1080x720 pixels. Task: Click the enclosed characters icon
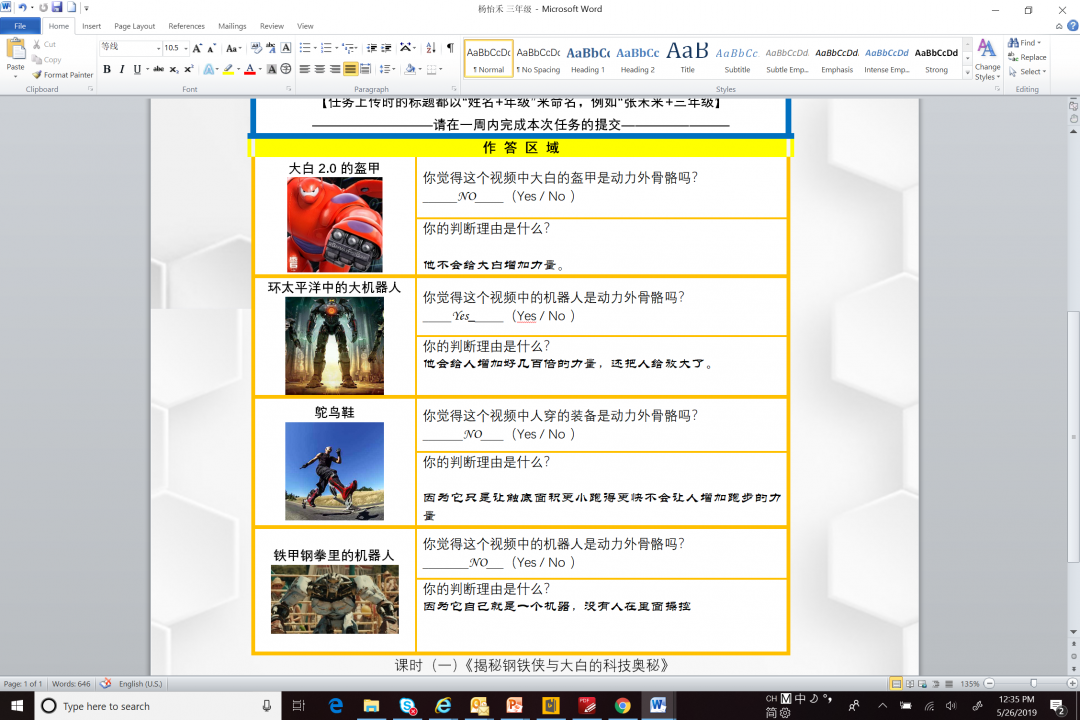pos(286,69)
